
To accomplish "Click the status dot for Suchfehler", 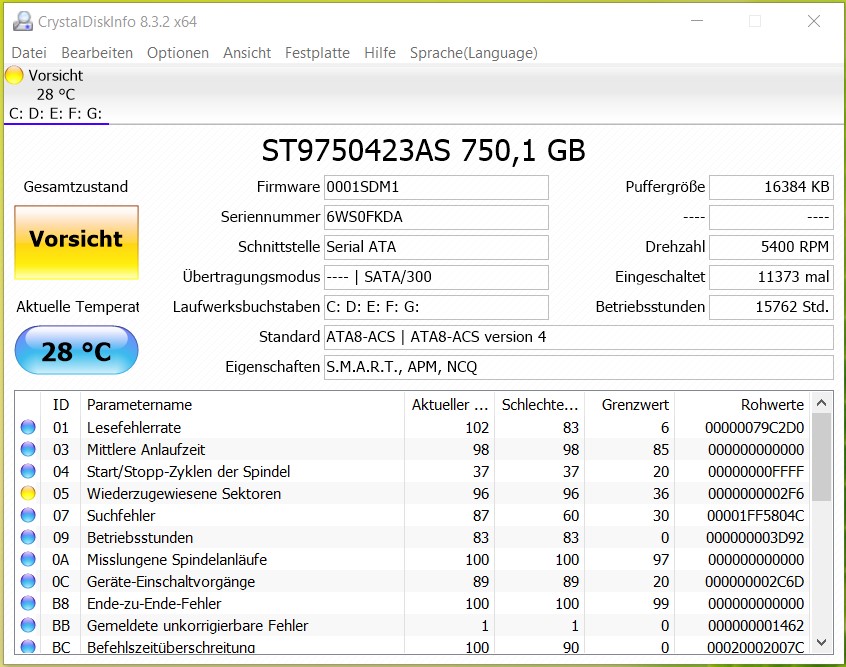I will pos(28,515).
